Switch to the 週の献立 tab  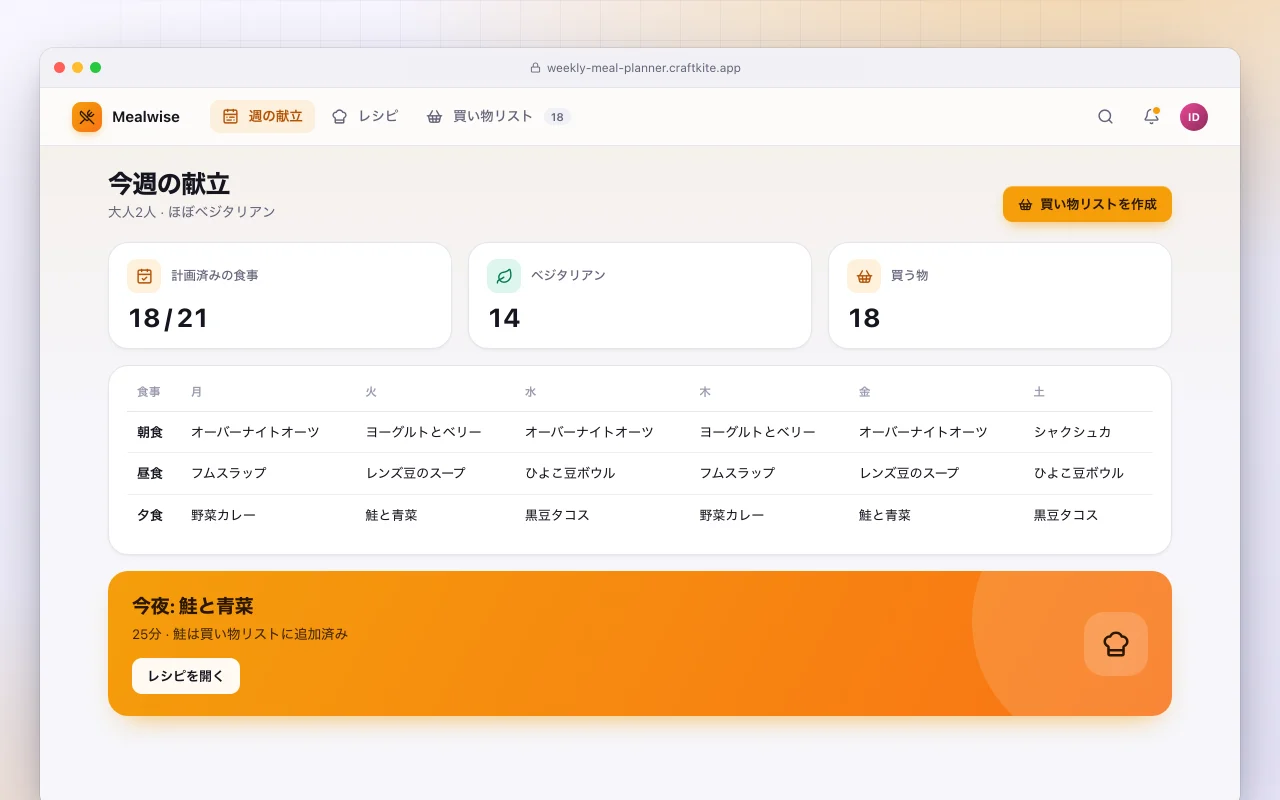[x=262, y=117]
